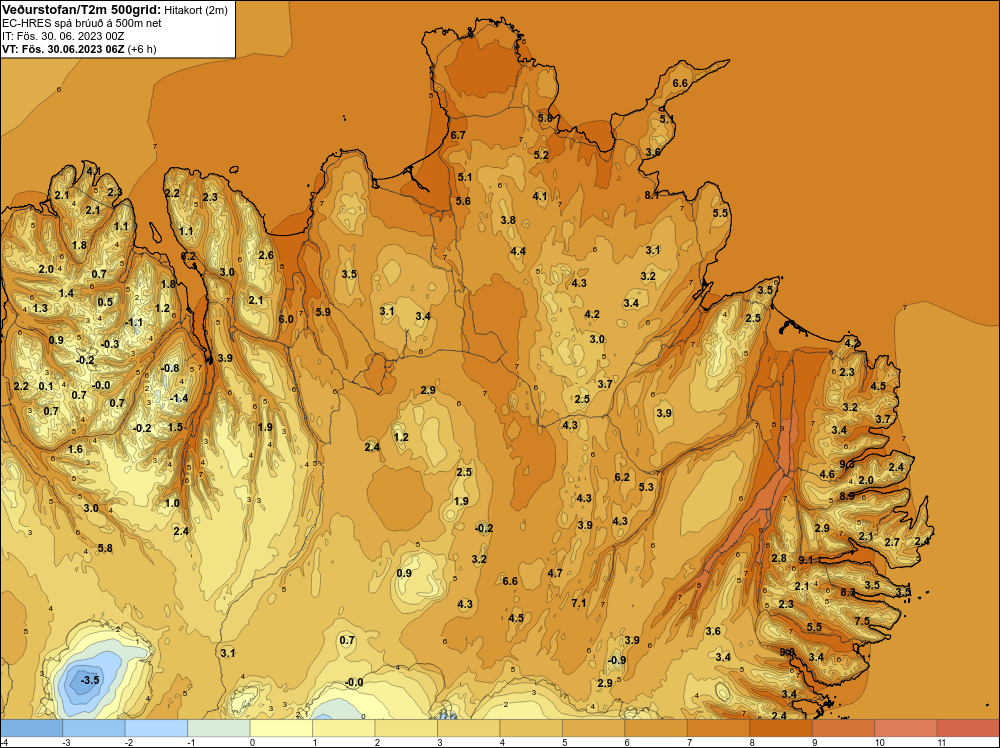Select the legend swatch between -3 and -2
The image size is (1000, 748).
(x=94, y=728)
